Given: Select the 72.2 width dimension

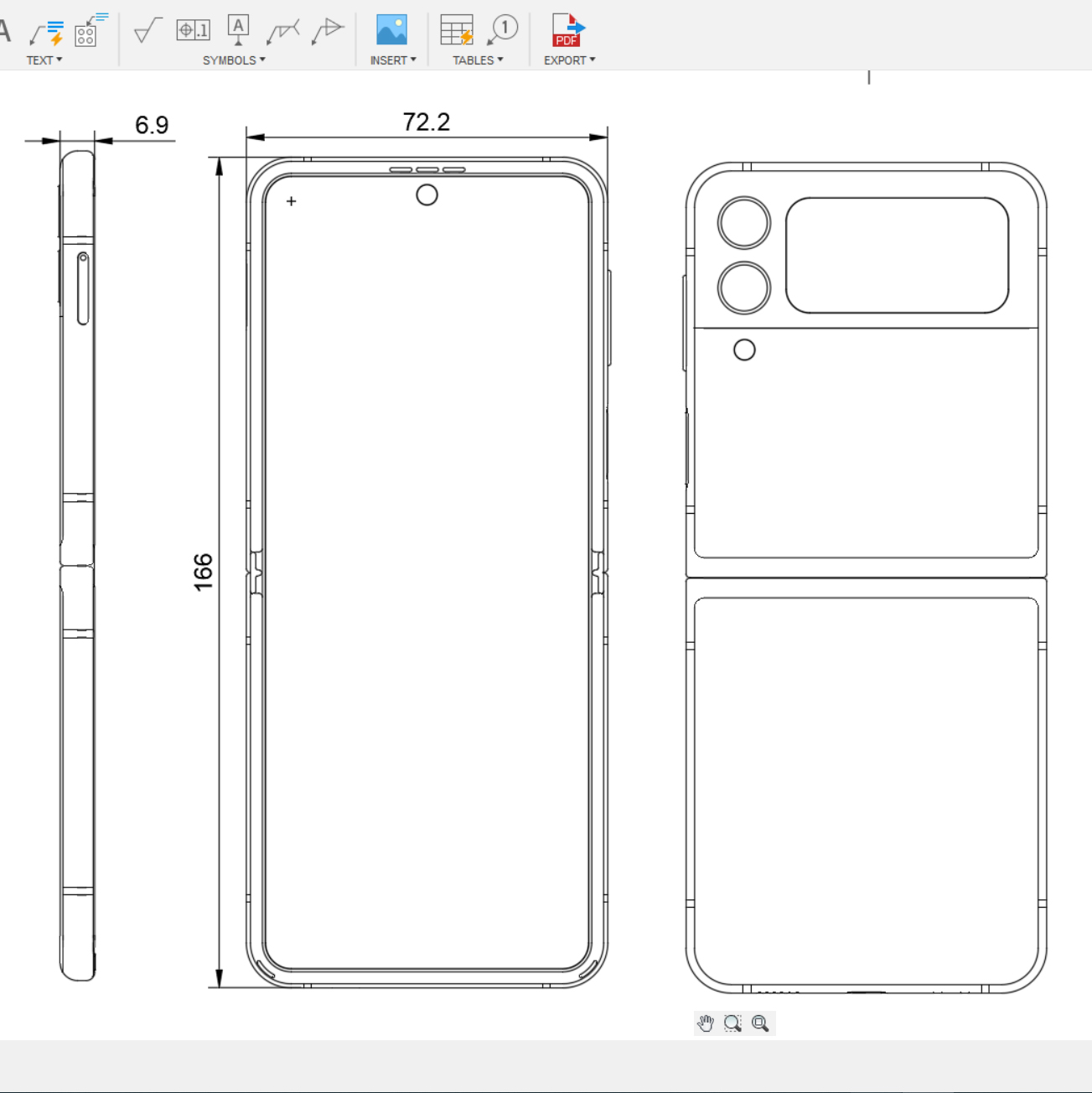Looking at the screenshot, I should (426, 122).
